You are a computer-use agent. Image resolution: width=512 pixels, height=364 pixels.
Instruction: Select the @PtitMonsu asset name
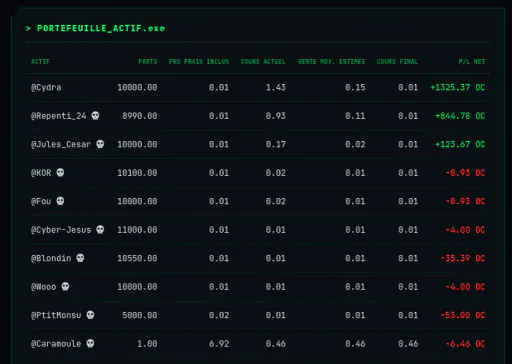point(56,315)
